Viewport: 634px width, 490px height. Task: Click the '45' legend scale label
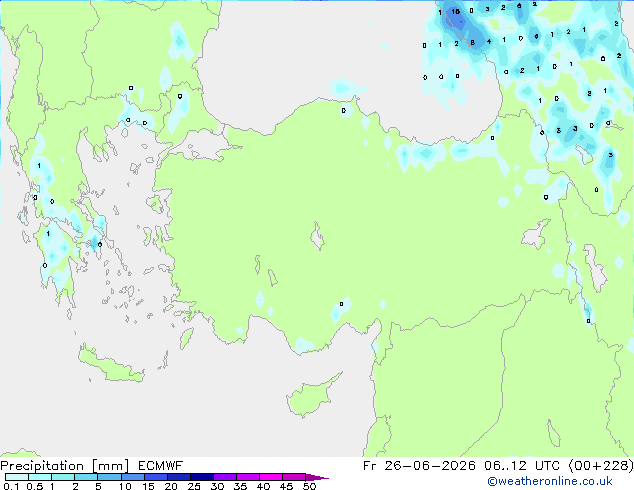point(286,486)
